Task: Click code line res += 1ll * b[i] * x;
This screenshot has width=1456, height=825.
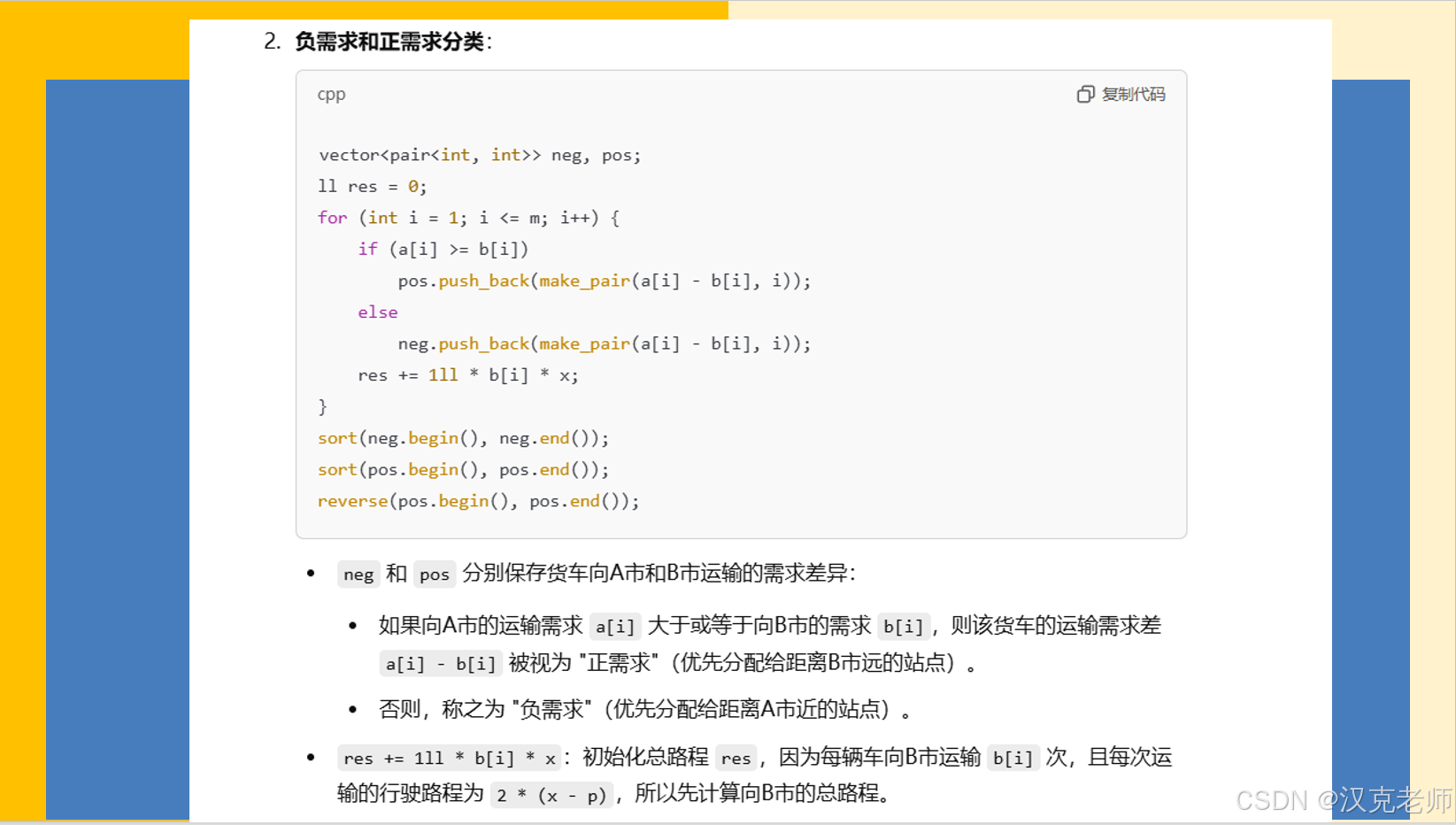Action: coord(468,375)
